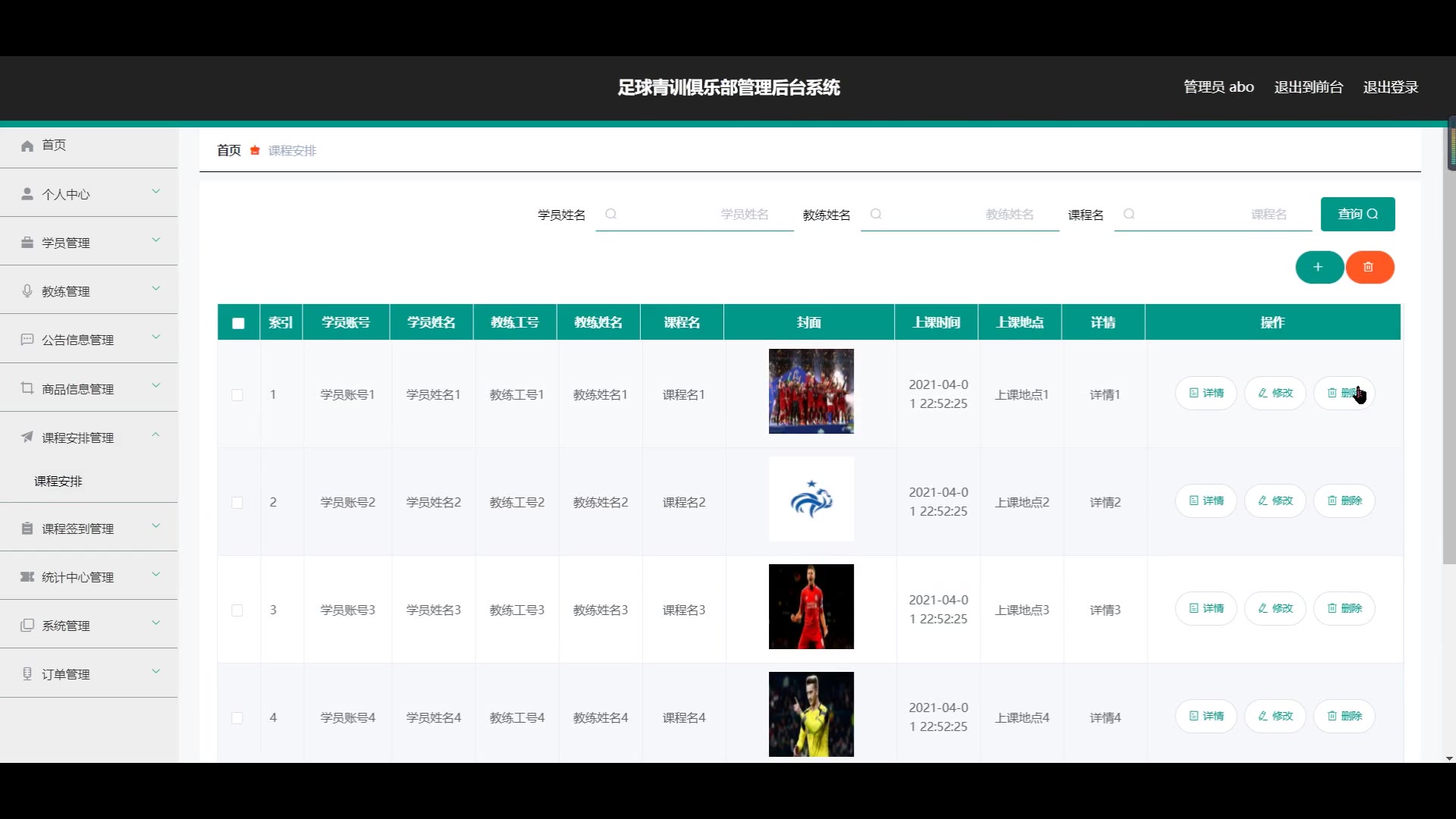Toggle the select-all checkbox in table header
Viewport: 1456px width, 819px height.
238,323
